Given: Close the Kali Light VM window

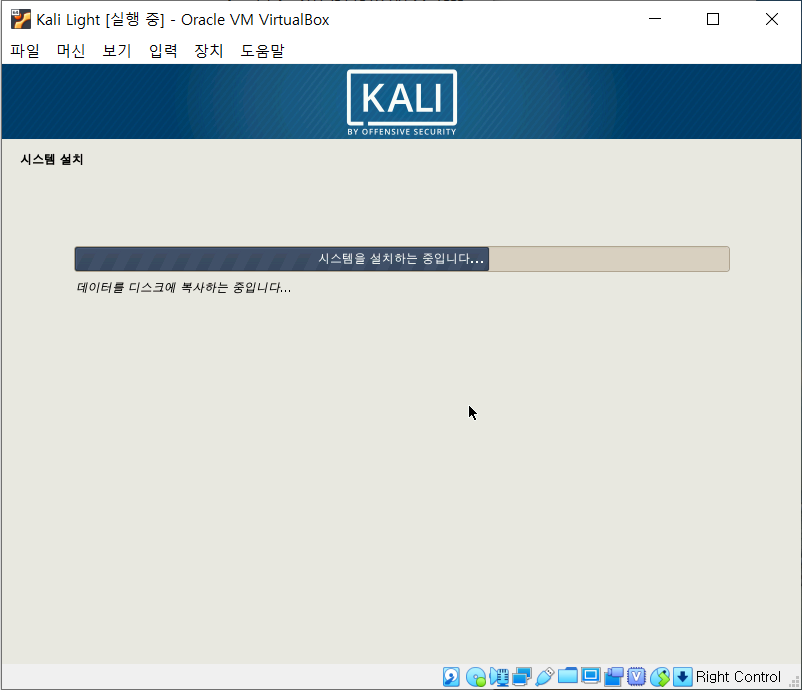Looking at the screenshot, I should point(771,19).
